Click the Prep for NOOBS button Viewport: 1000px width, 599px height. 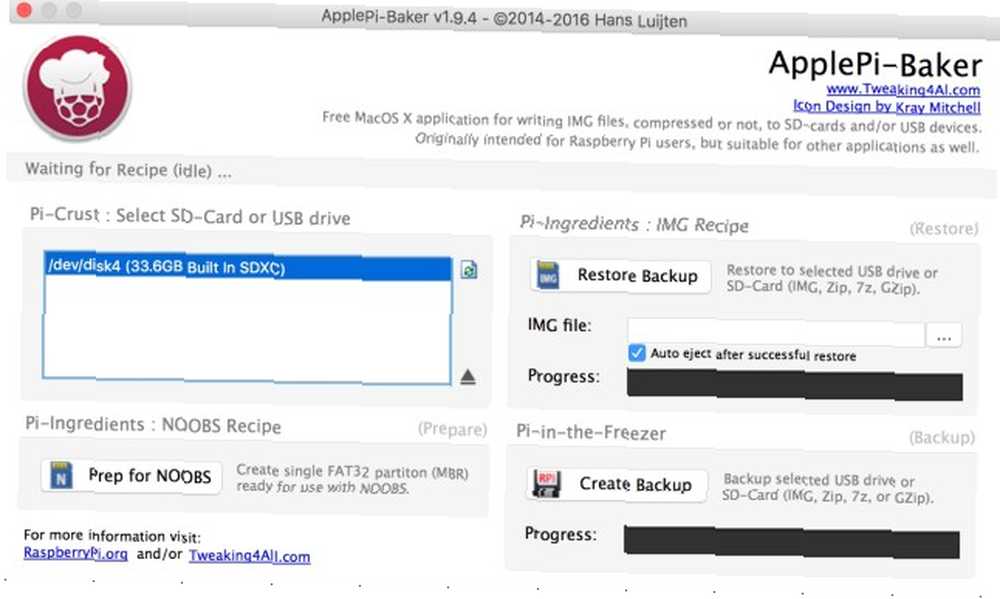[x=131, y=476]
